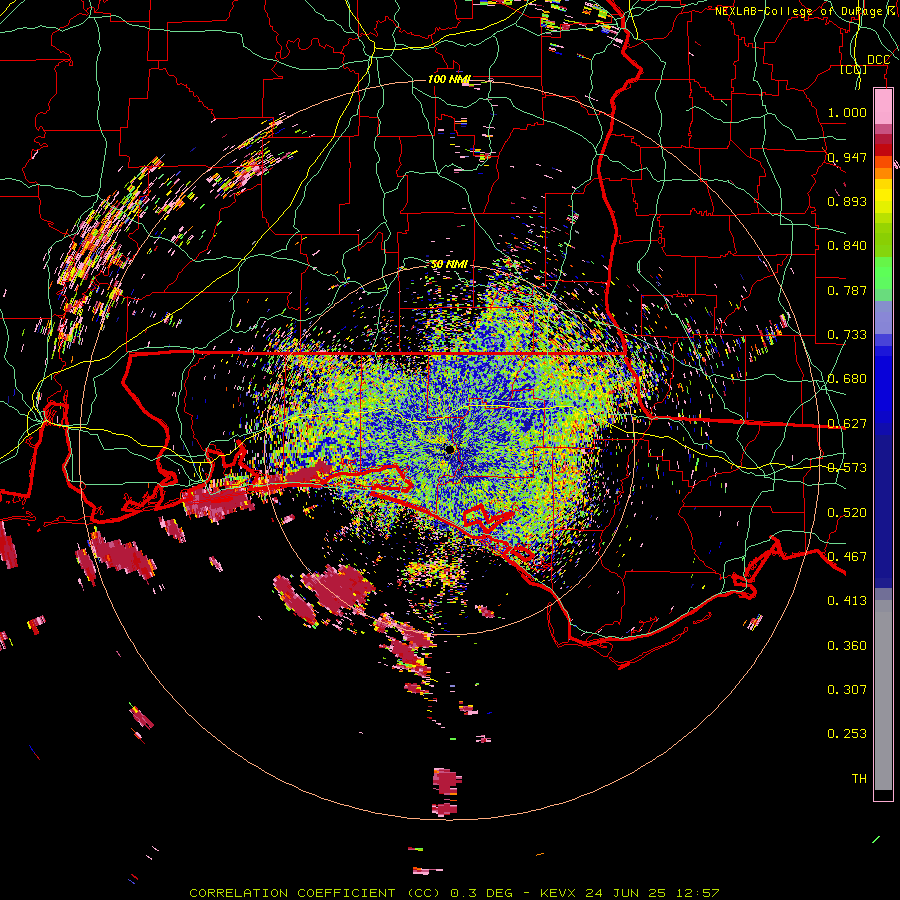The height and width of the screenshot is (900, 900).
Task: Click the 0.680 scale value
Action: point(847,378)
